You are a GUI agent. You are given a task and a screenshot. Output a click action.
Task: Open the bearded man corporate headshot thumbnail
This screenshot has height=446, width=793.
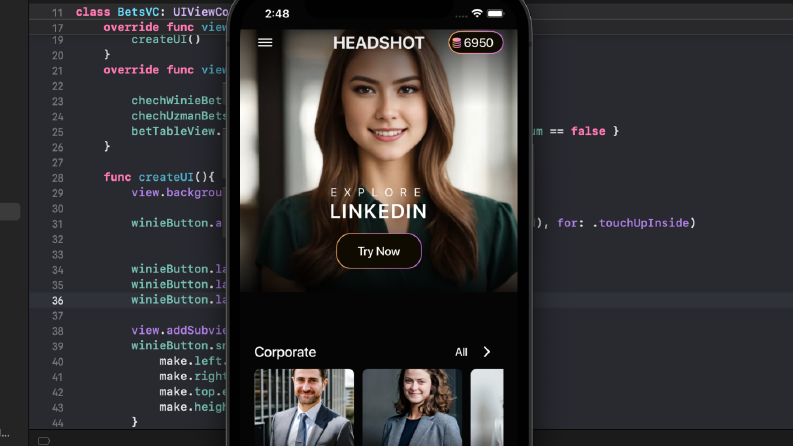[304, 407]
